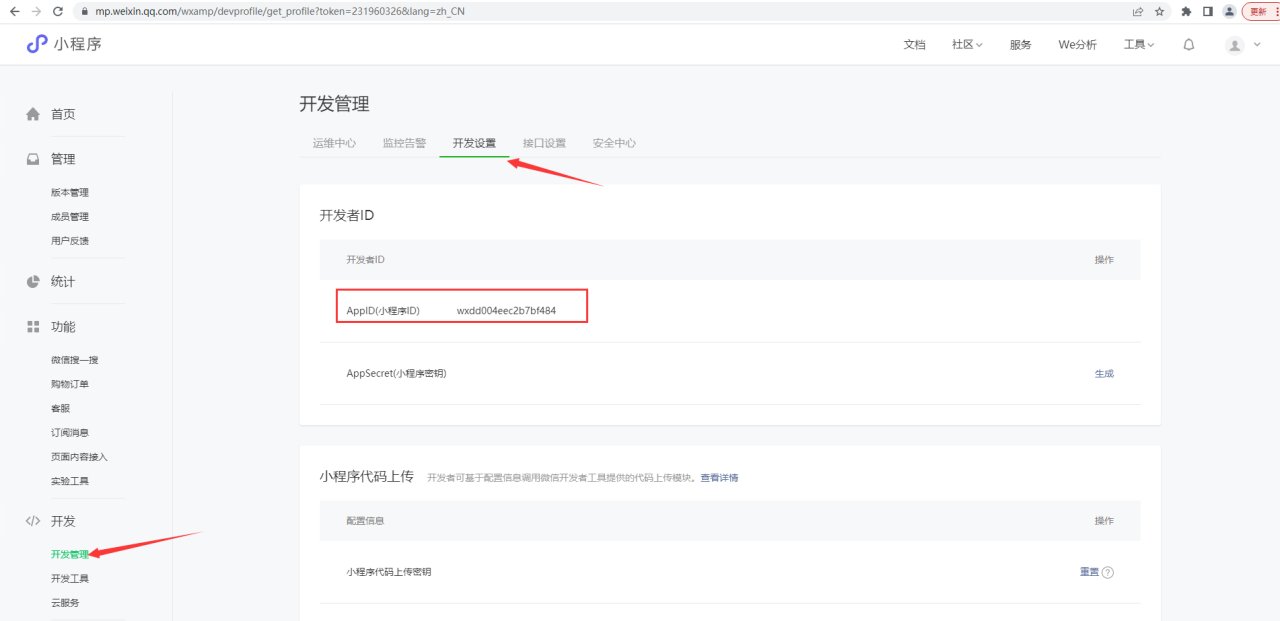This screenshot has width=1280, height=621.
Task: Bookmark page with the star icon
Action: pyautogui.click(x=1159, y=11)
